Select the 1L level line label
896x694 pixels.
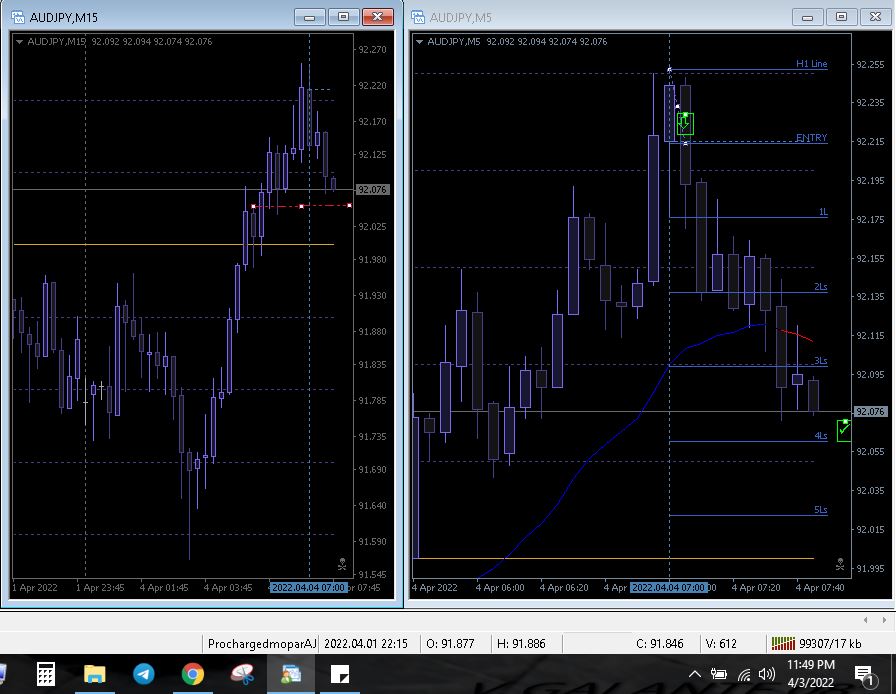click(823, 212)
